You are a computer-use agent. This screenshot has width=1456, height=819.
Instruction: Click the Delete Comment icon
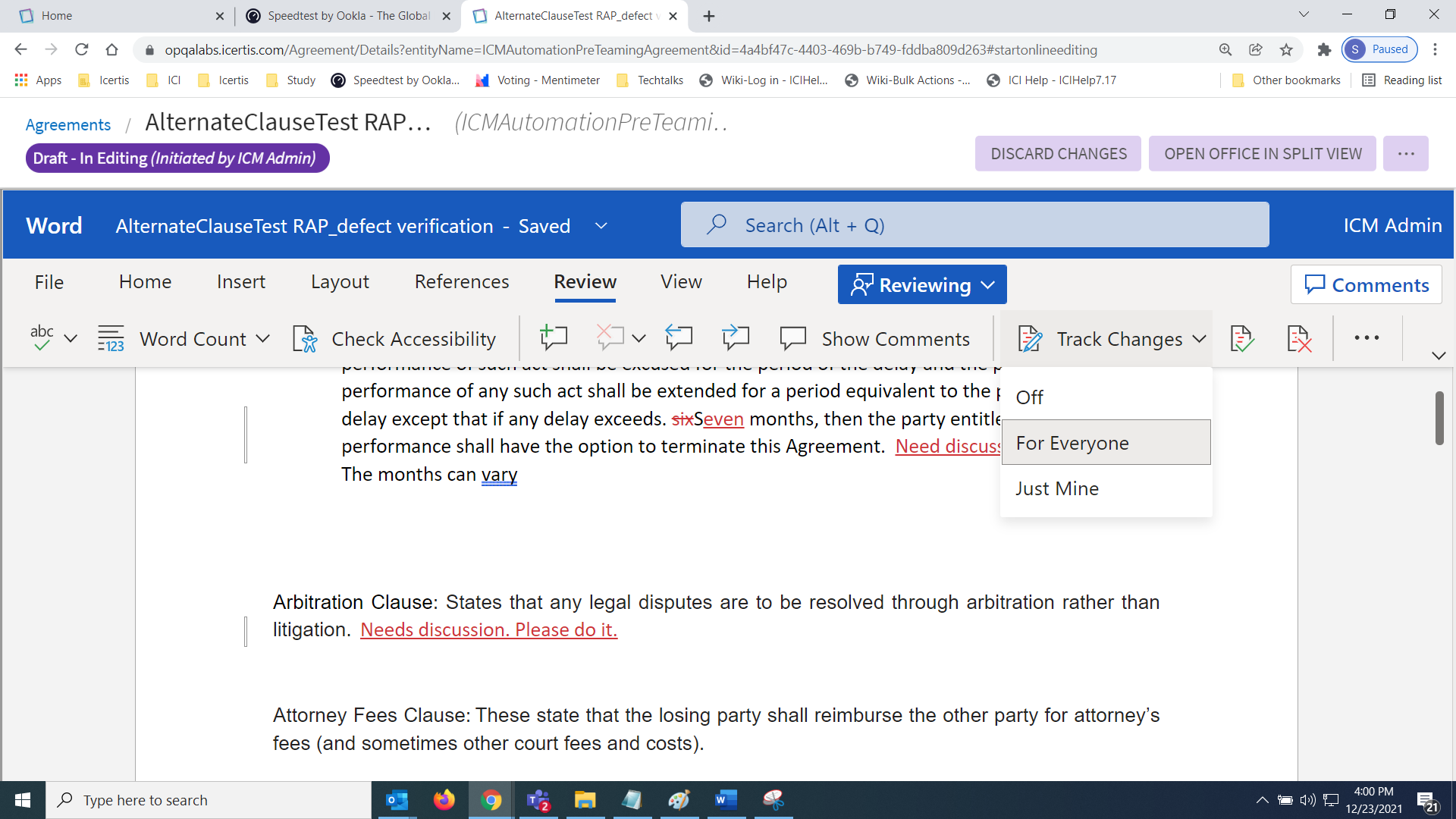pos(610,338)
